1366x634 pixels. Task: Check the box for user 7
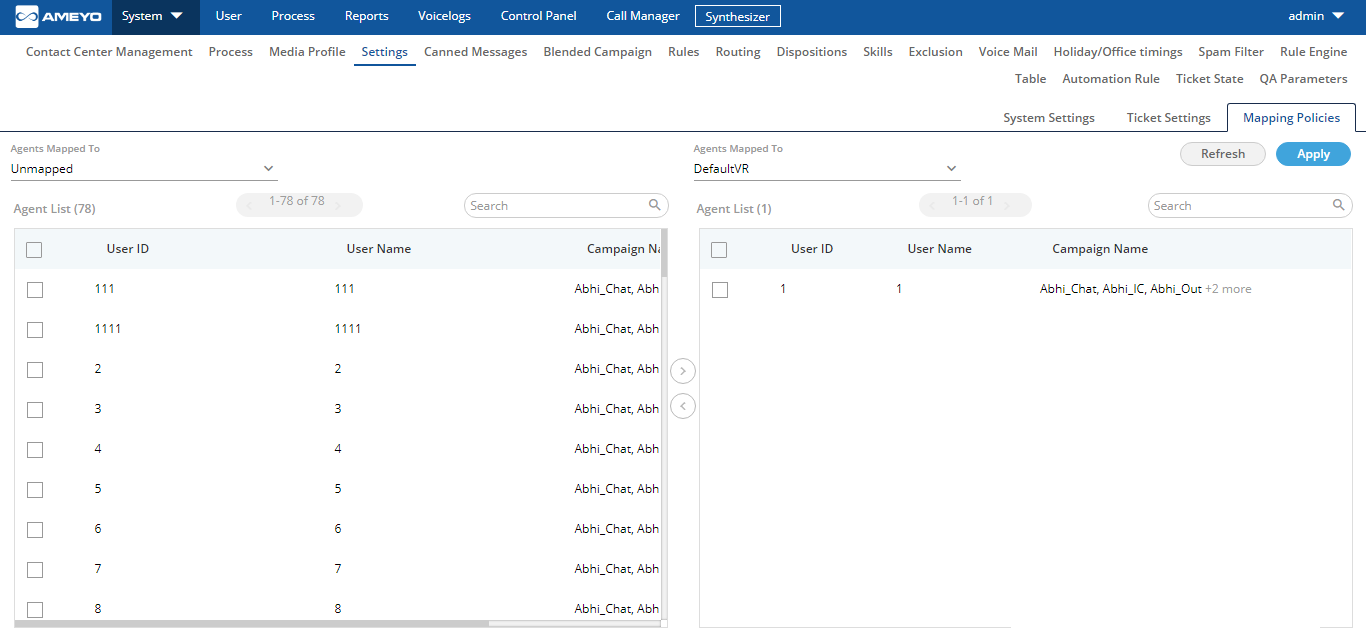pos(35,570)
